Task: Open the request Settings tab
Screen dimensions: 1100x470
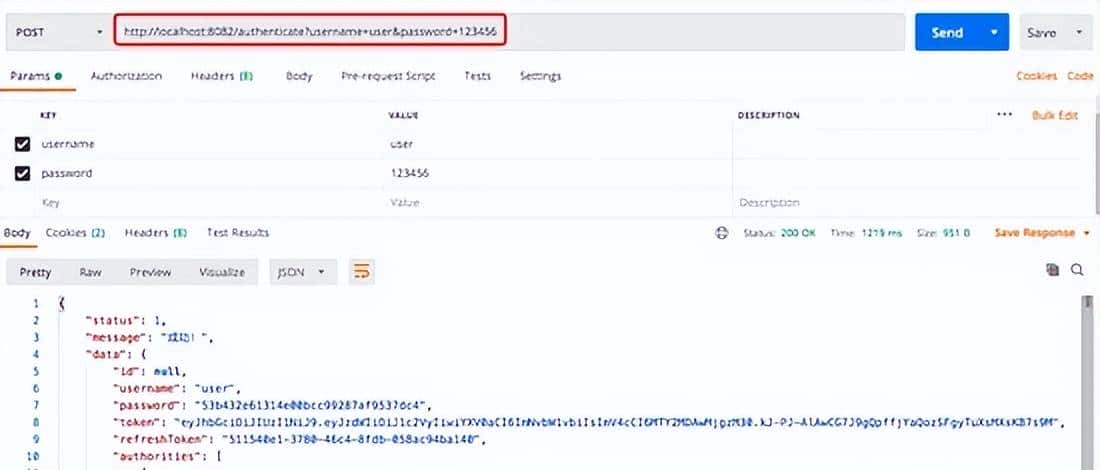Action: [540, 76]
